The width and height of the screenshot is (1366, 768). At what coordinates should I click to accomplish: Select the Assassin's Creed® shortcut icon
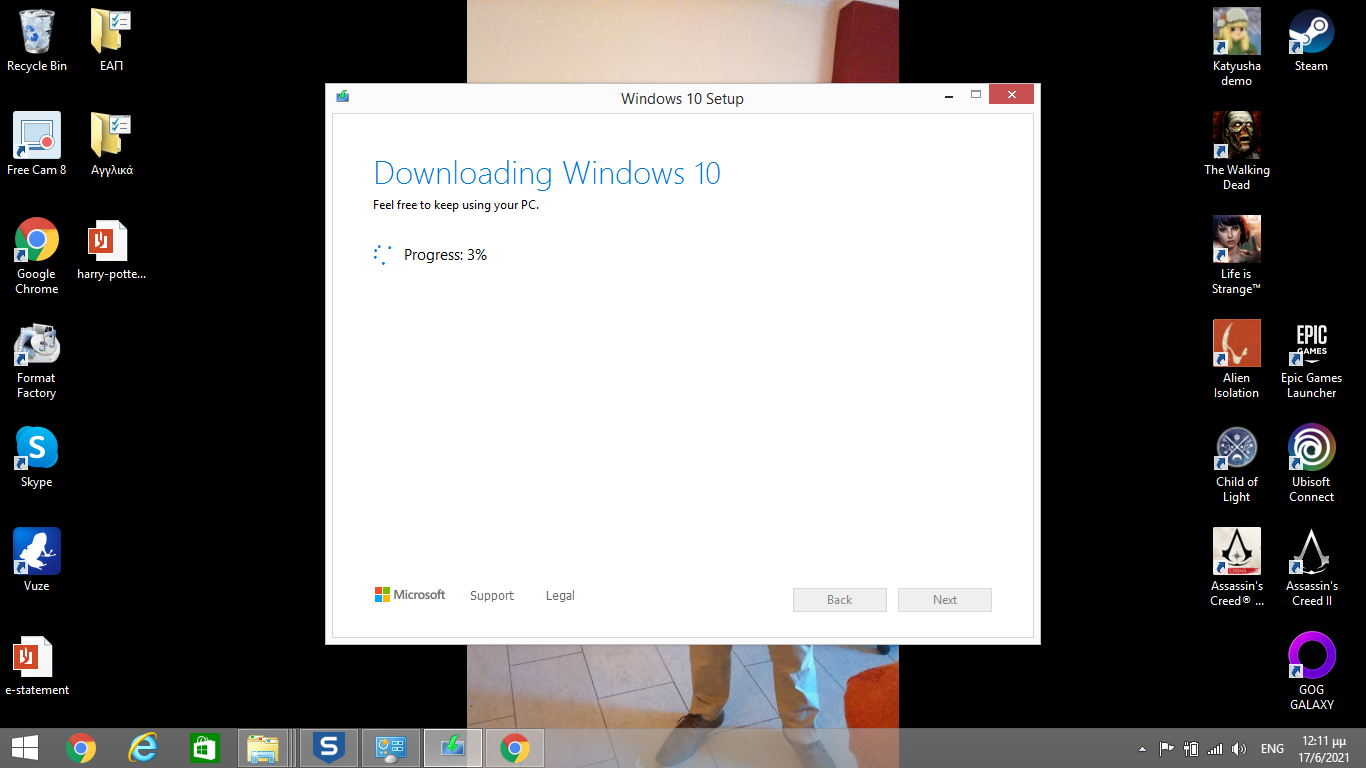tap(1237, 568)
